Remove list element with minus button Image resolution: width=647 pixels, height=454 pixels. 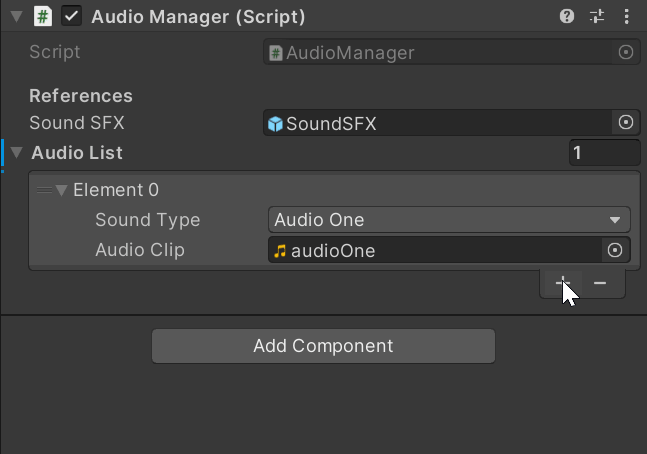coord(600,283)
